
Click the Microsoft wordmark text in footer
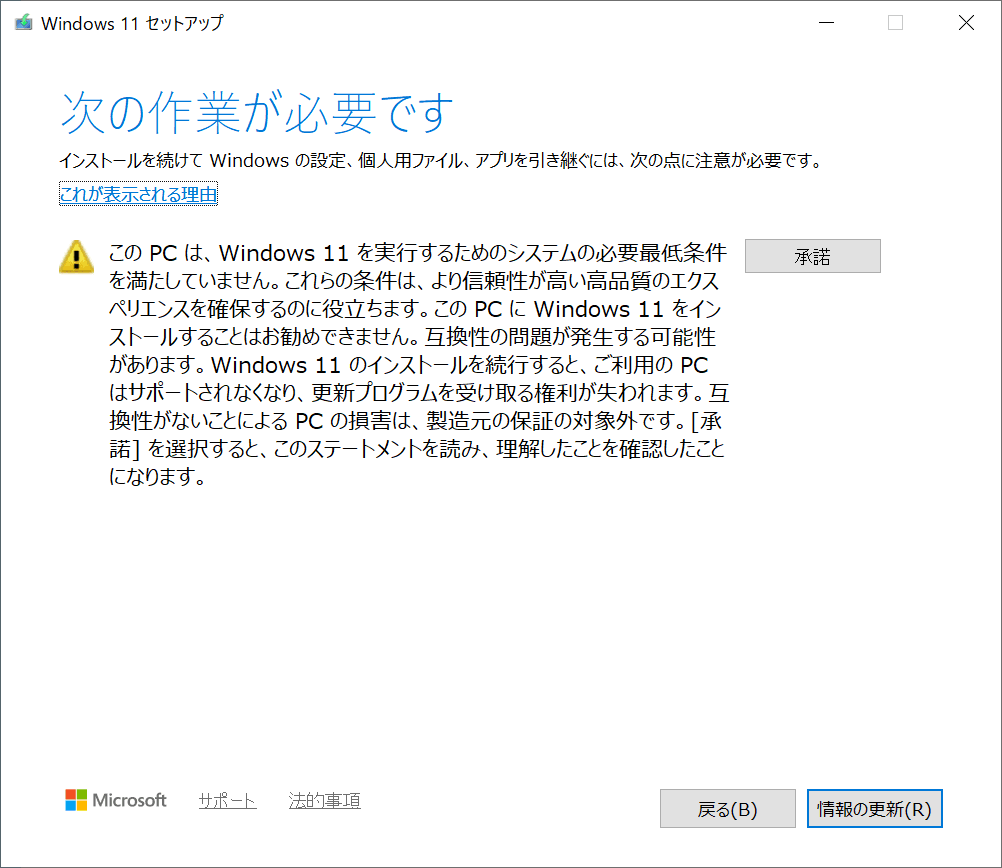coord(130,801)
